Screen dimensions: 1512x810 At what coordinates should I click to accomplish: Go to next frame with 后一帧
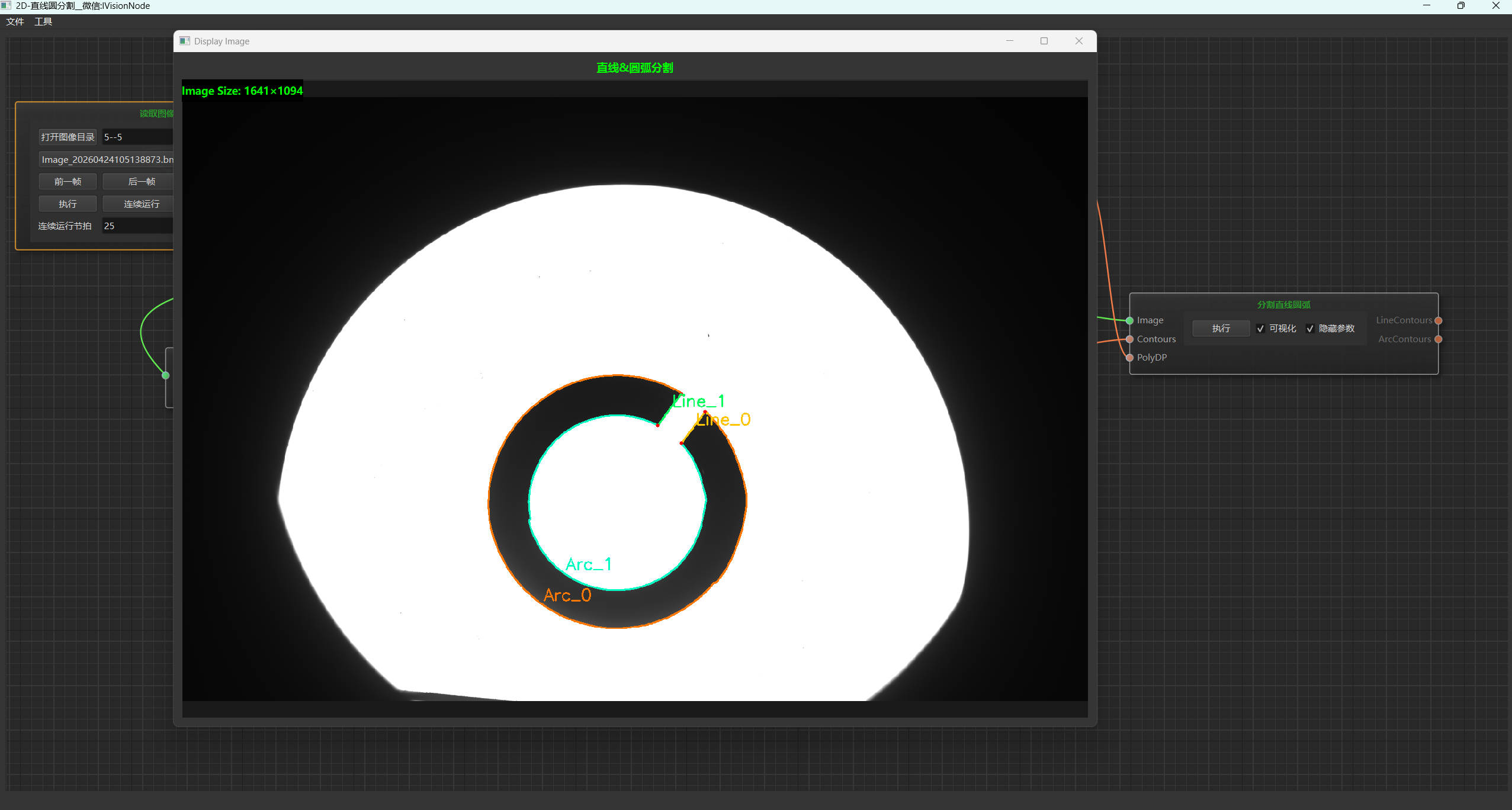click(139, 182)
